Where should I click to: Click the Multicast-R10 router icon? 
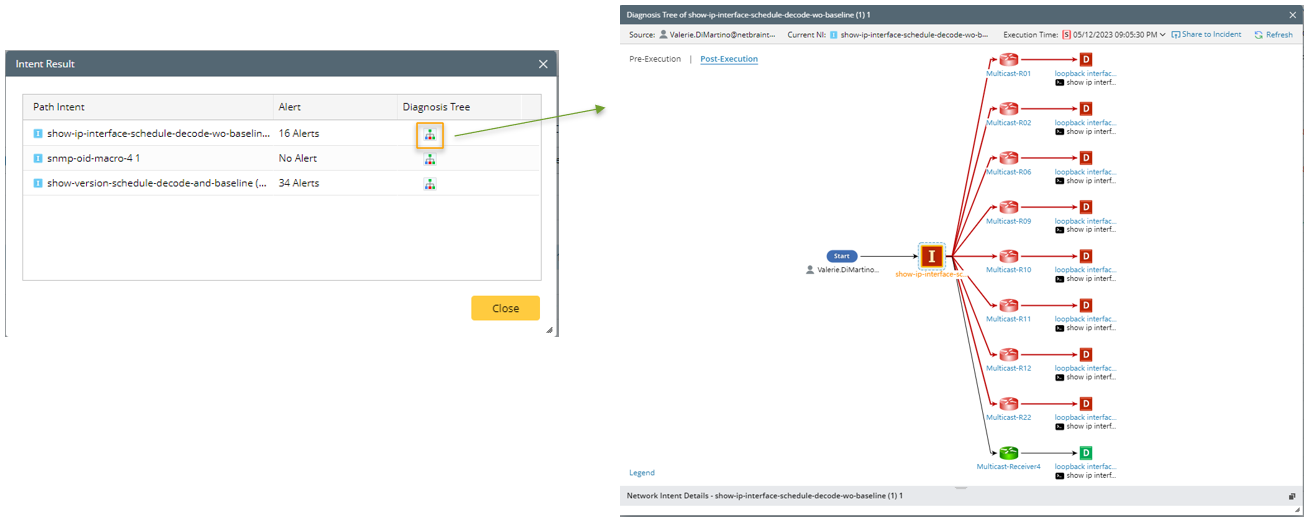(x=1008, y=256)
